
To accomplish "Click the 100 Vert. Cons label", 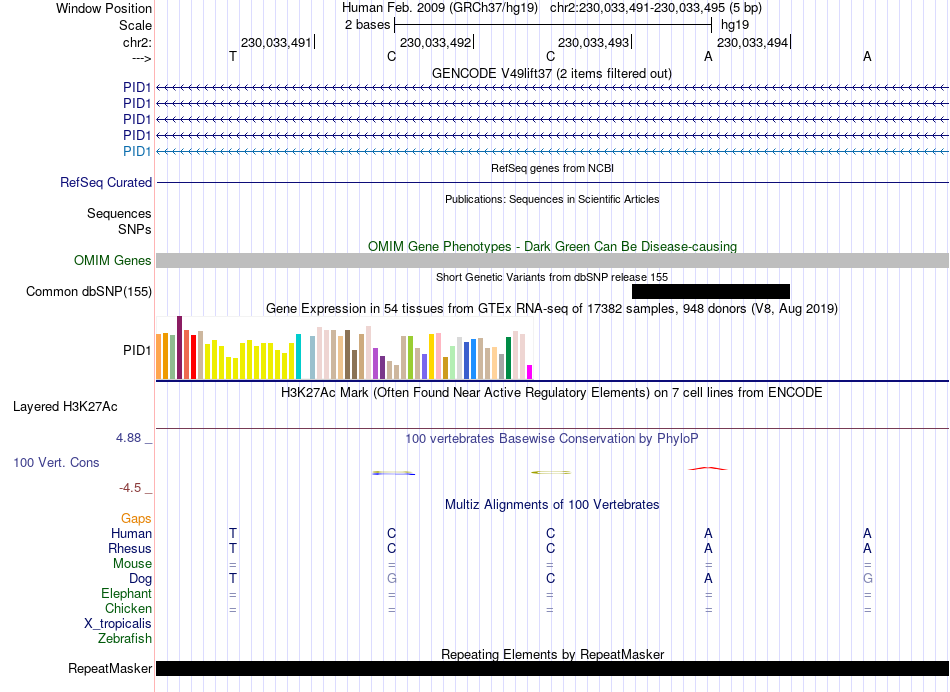I will (56, 462).
